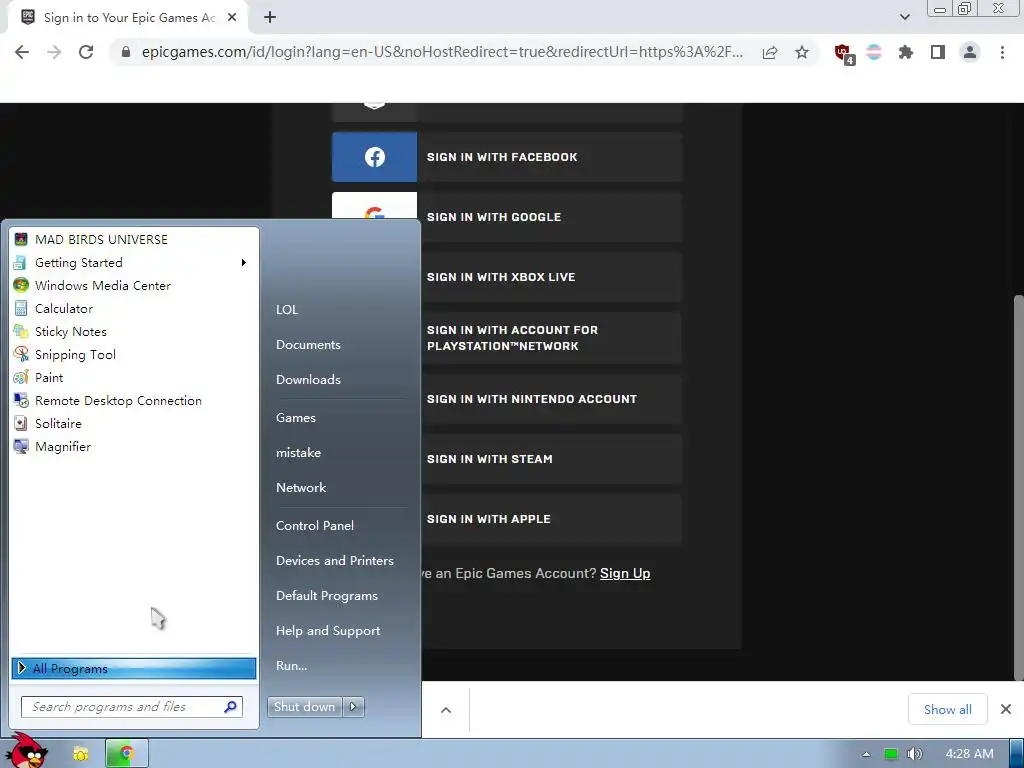Click the search magnifier icon in Start menu

pyautogui.click(x=231, y=707)
